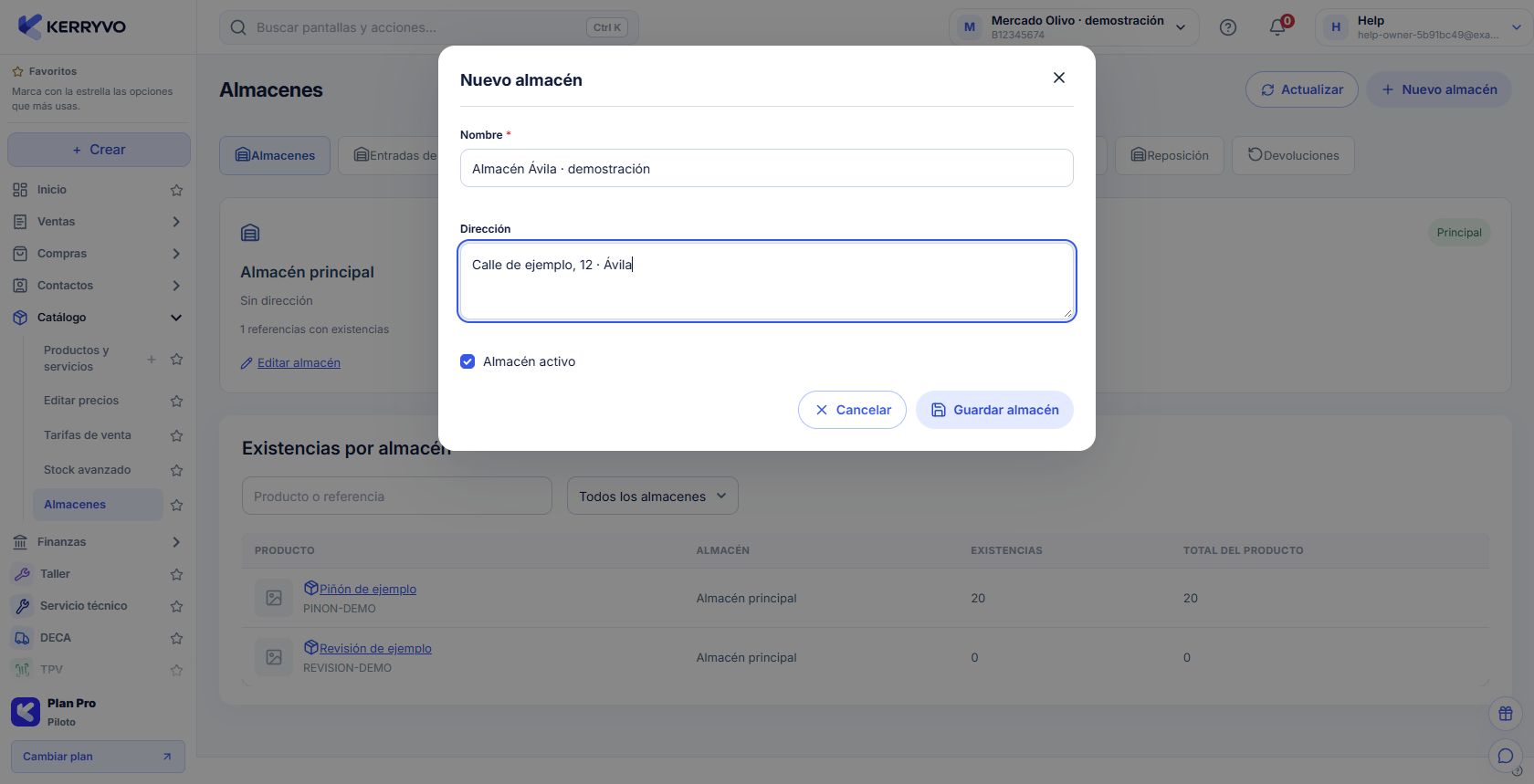This screenshot has width=1534, height=784.
Task: Star Stock avanzado as a favorite
Action: click(x=177, y=470)
